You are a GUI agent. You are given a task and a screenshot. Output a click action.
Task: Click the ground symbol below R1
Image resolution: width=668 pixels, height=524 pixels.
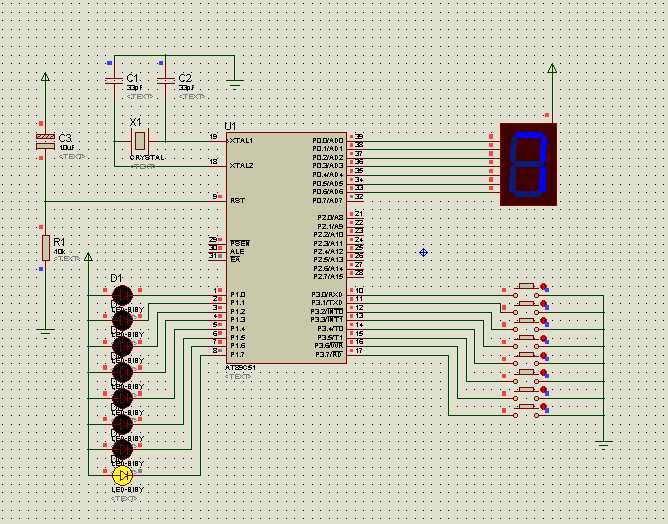45,333
